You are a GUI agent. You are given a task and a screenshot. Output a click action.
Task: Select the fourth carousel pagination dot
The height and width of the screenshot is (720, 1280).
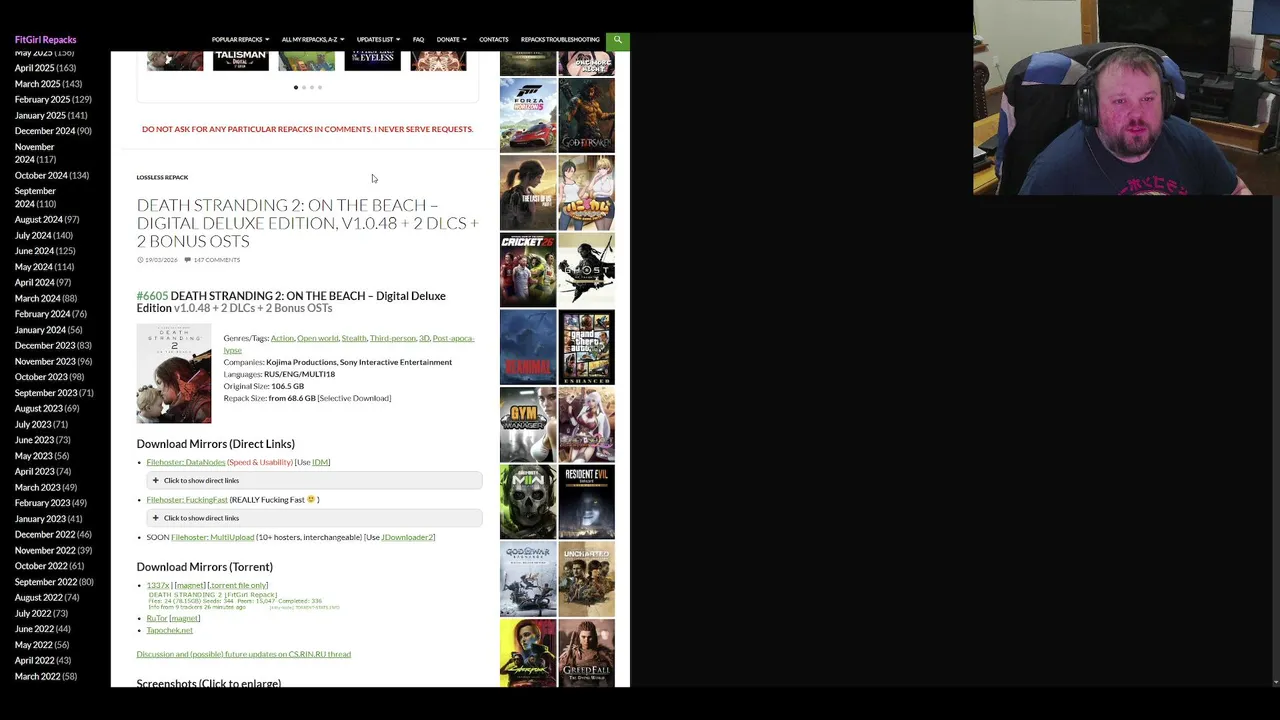(320, 88)
